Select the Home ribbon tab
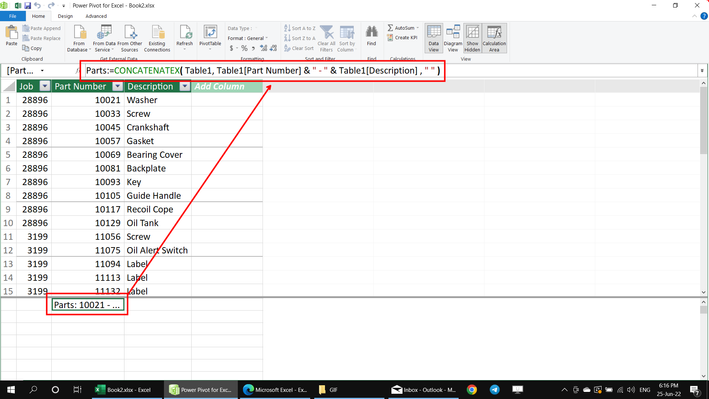This screenshot has height=399, width=709. click(x=38, y=16)
